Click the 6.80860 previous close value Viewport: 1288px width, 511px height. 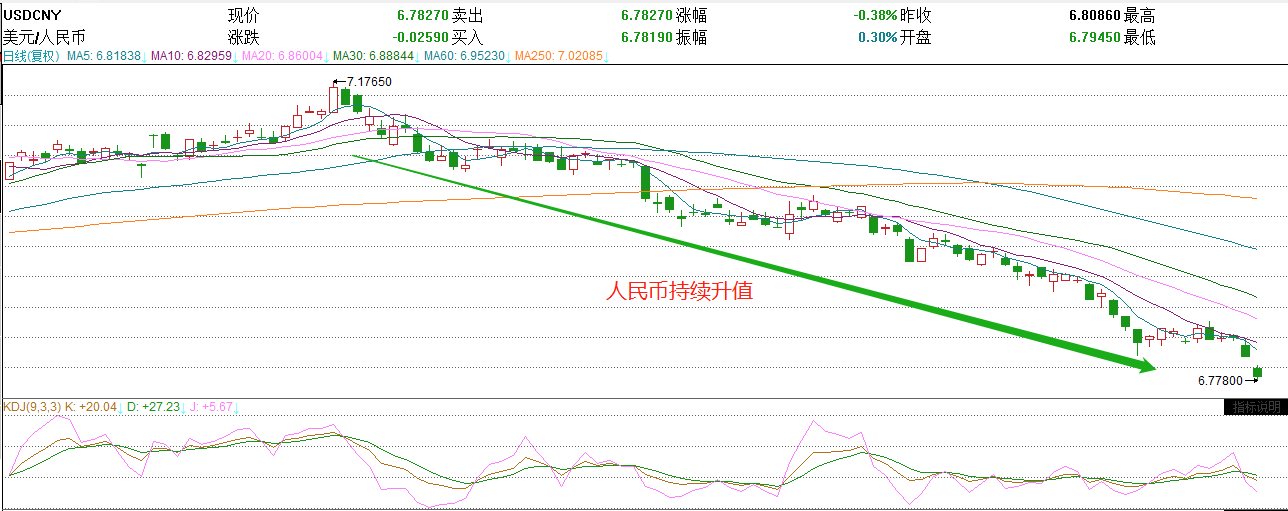click(x=1096, y=16)
